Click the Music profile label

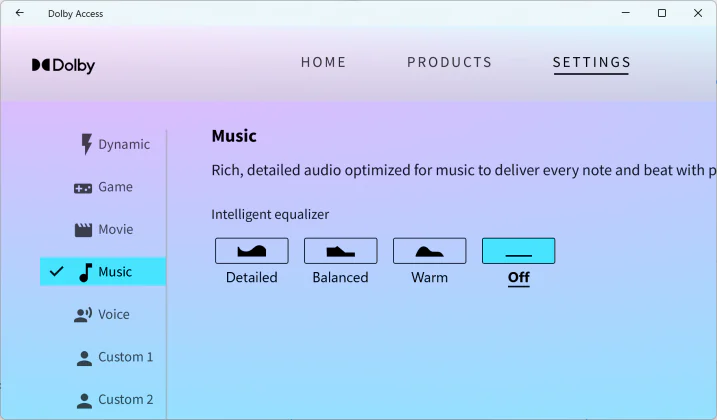(115, 272)
